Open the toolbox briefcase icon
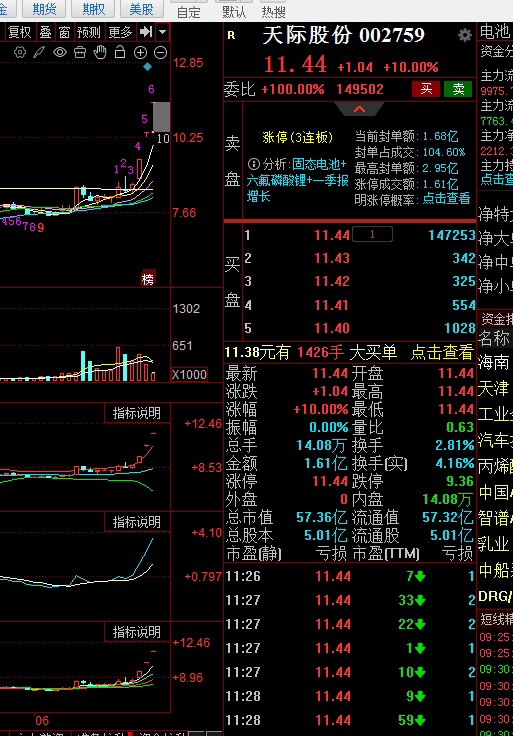The height and width of the screenshot is (736, 513). 80,52
